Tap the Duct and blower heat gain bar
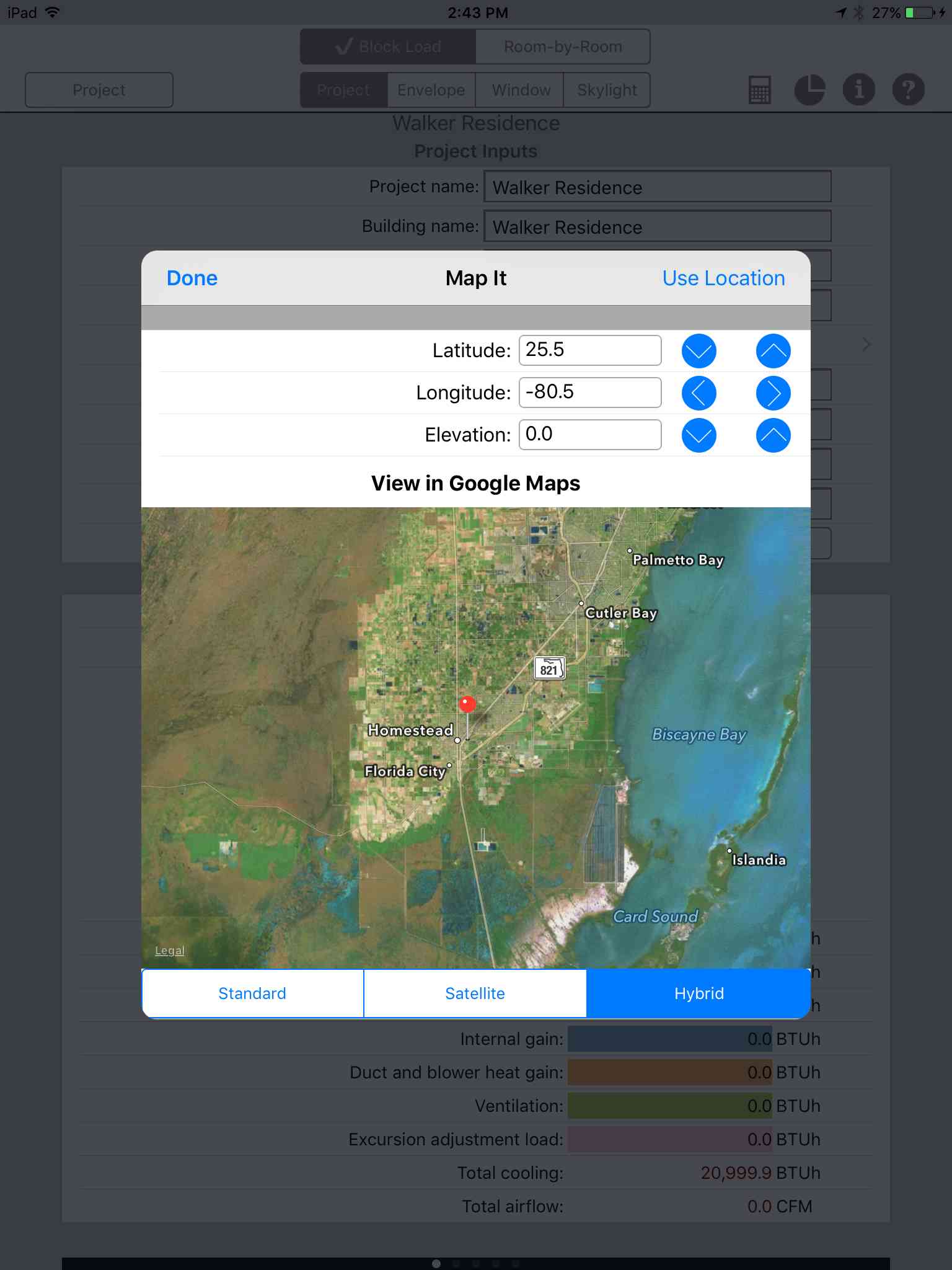Screen dimensions: 952x1270 [x=670, y=1072]
